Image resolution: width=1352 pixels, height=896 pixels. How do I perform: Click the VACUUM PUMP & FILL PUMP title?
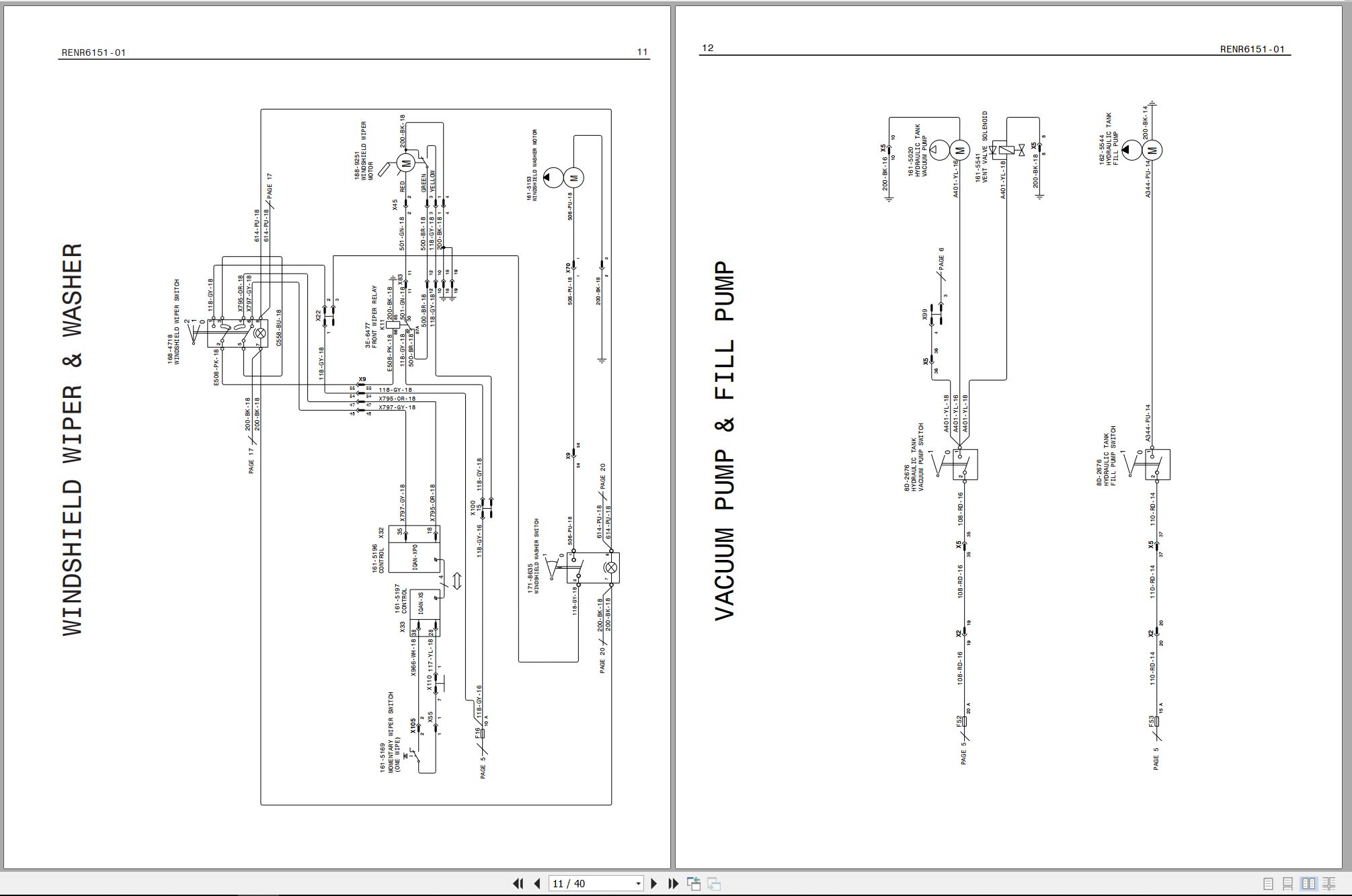pyautogui.click(x=724, y=442)
